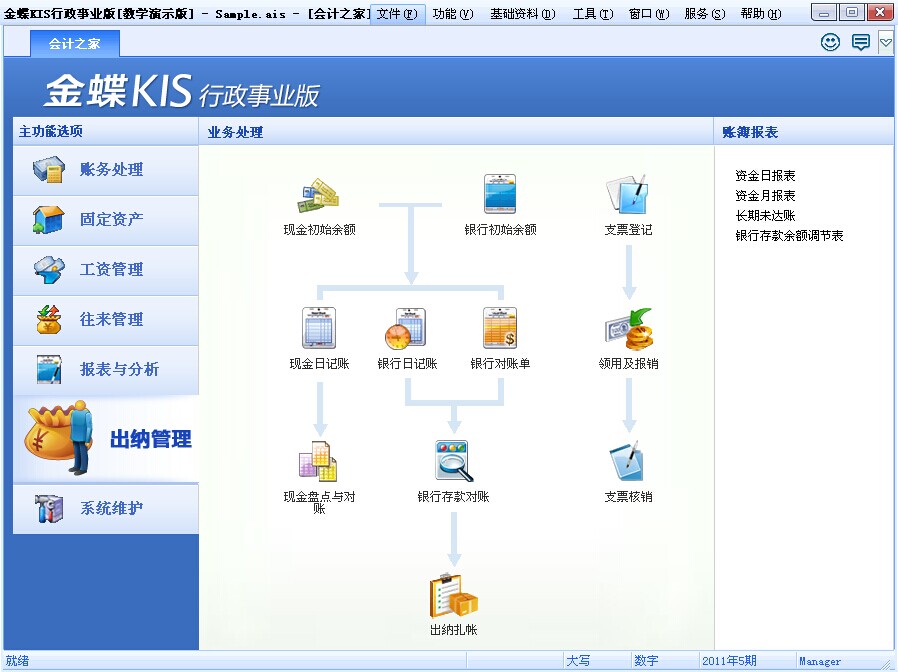898x672 pixels.
Task: Open the 帮助(H) menu
Action: (x=761, y=14)
